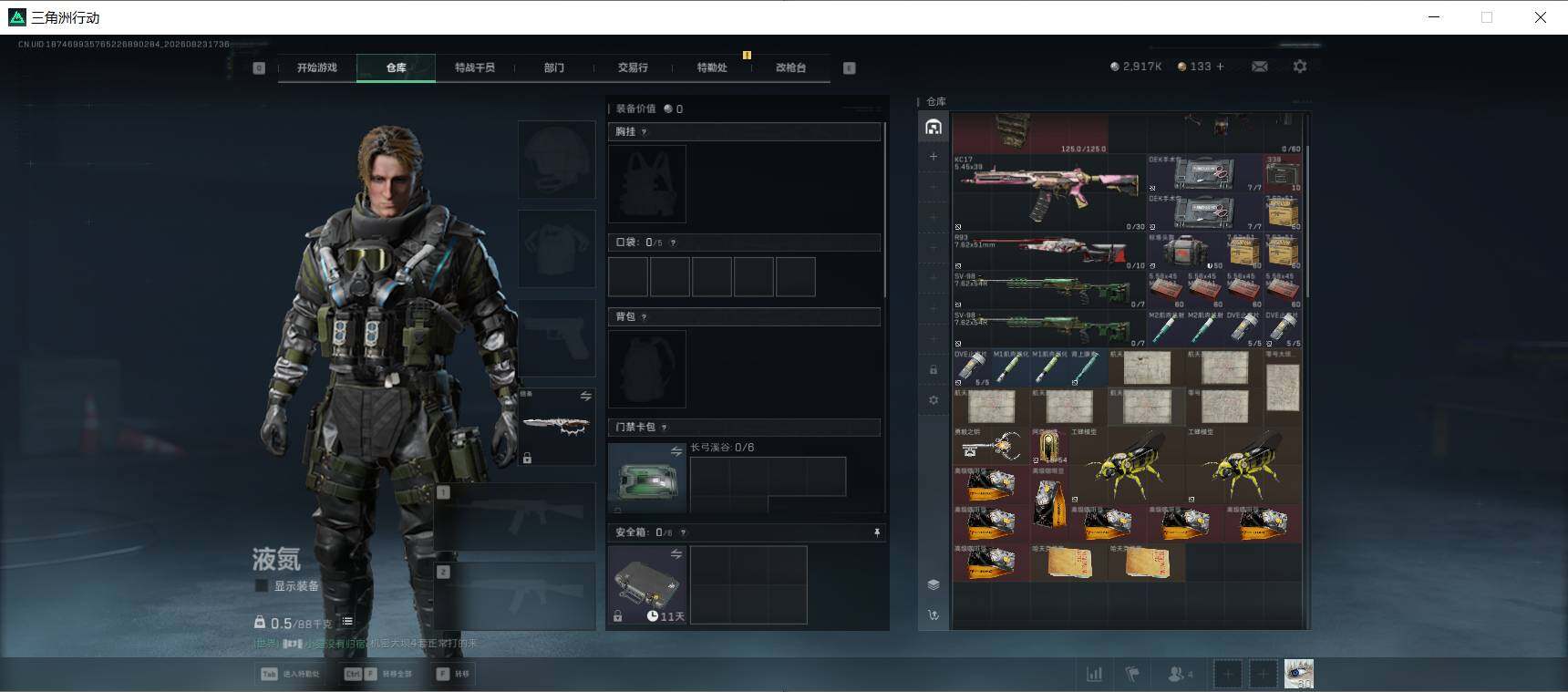Open the help icon beside 口袋
The height and width of the screenshot is (692, 1568).
coord(673,243)
